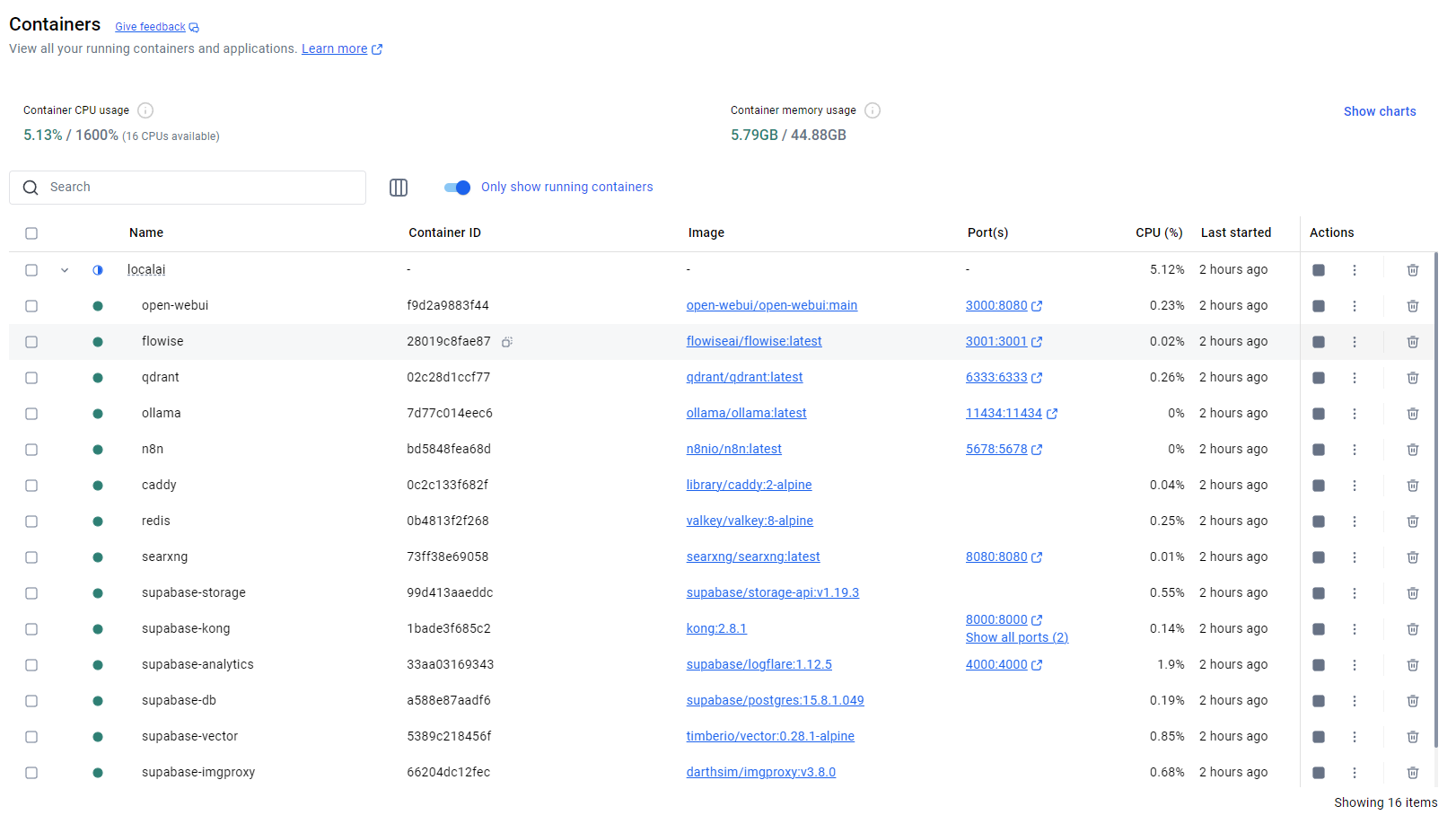Click the Search containers input field
The height and width of the screenshot is (815, 1456).
click(x=188, y=188)
